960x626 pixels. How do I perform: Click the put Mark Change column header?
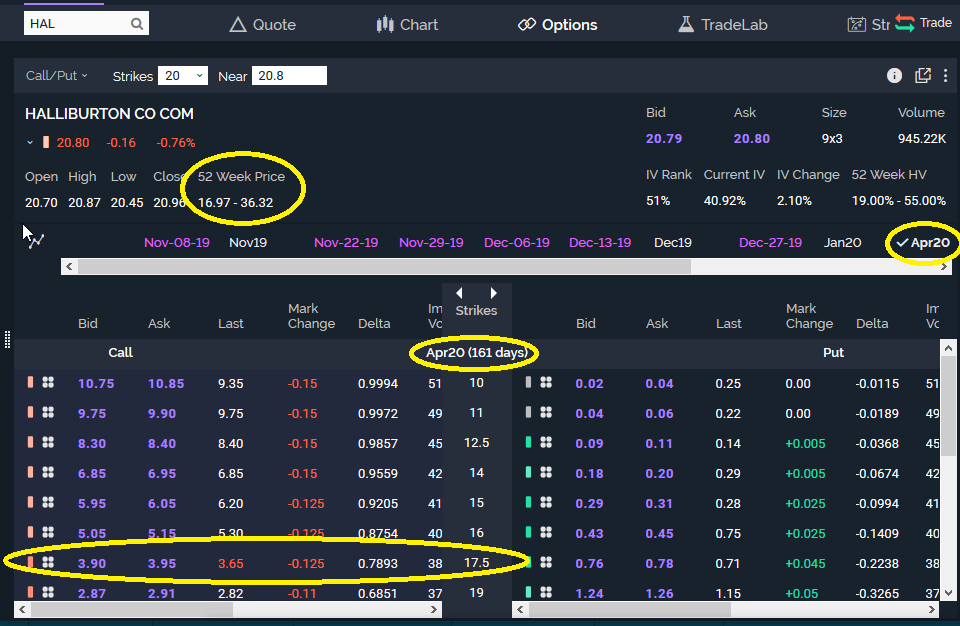coord(809,316)
